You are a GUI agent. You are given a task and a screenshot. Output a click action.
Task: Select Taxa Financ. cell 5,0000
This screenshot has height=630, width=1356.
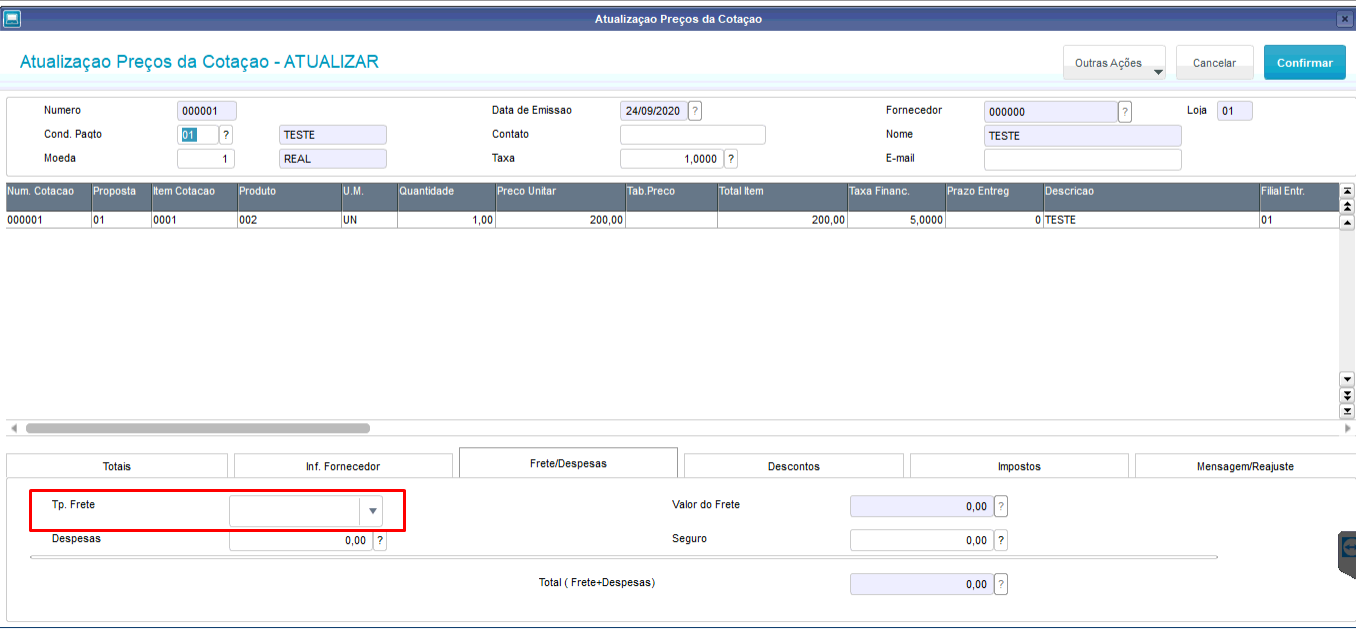pyautogui.click(x=895, y=220)
